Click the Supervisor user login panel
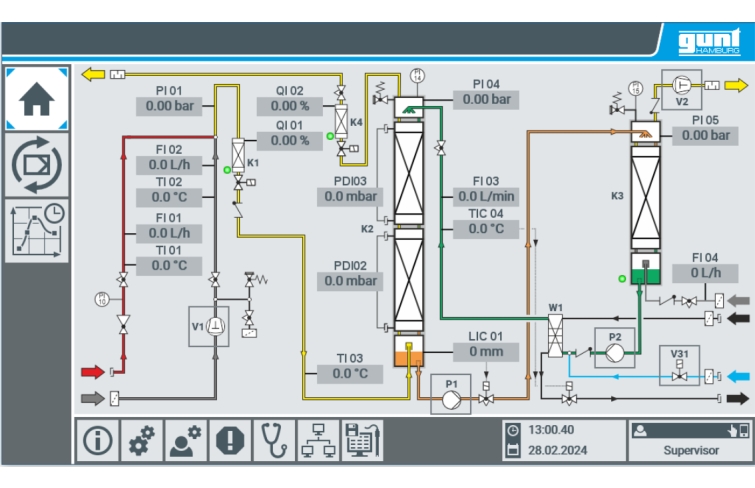The width and height of the screenshot is (755, 488). (689, 440)
